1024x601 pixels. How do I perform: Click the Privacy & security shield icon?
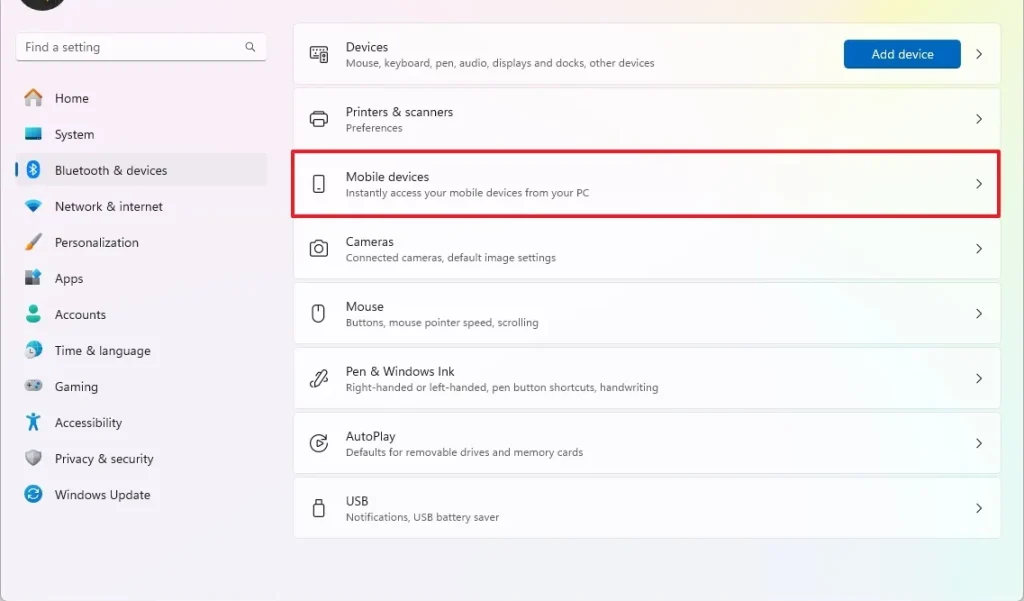point(33,458)
